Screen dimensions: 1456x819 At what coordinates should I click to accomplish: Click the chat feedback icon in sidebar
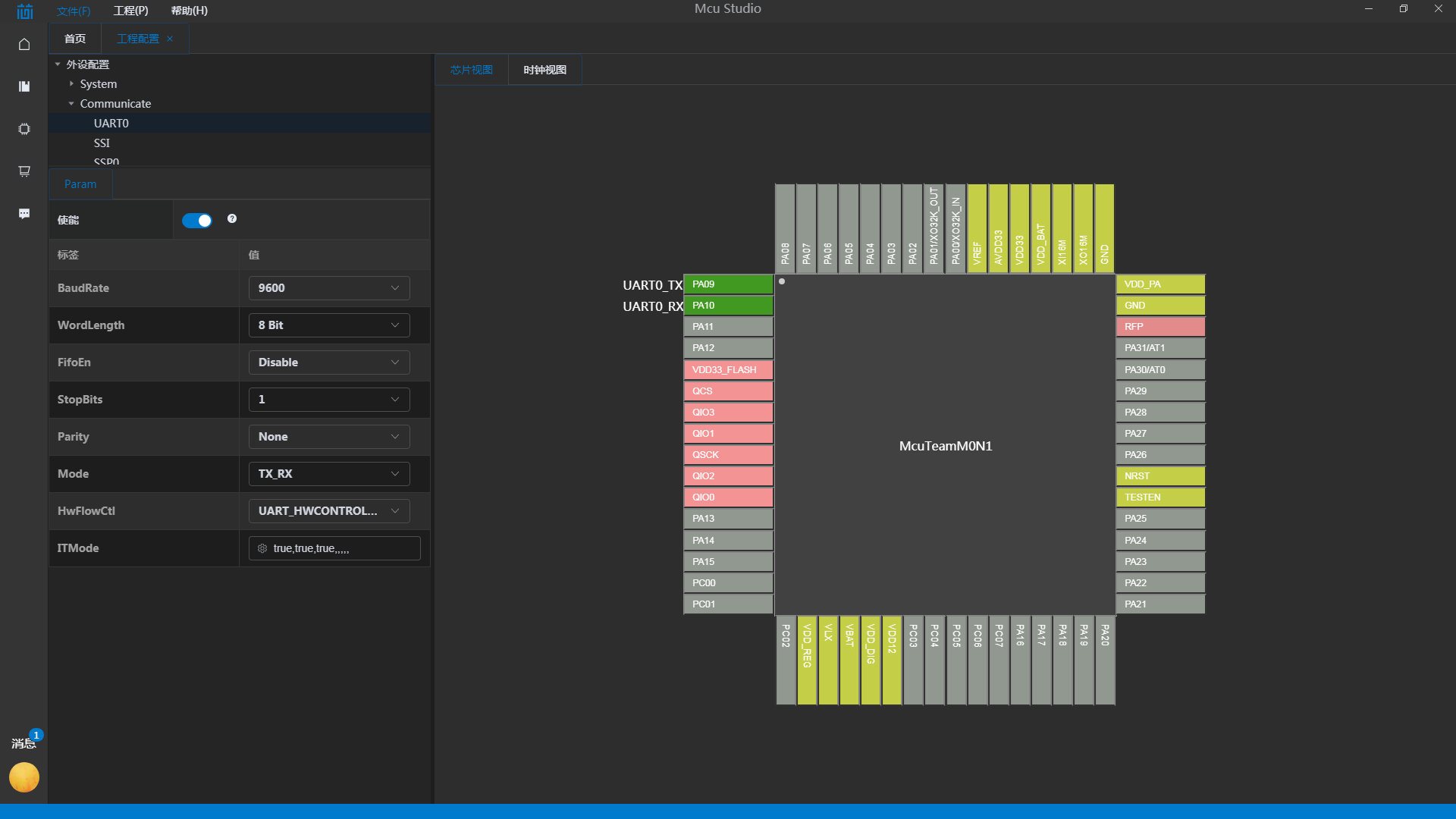point(24,214)
